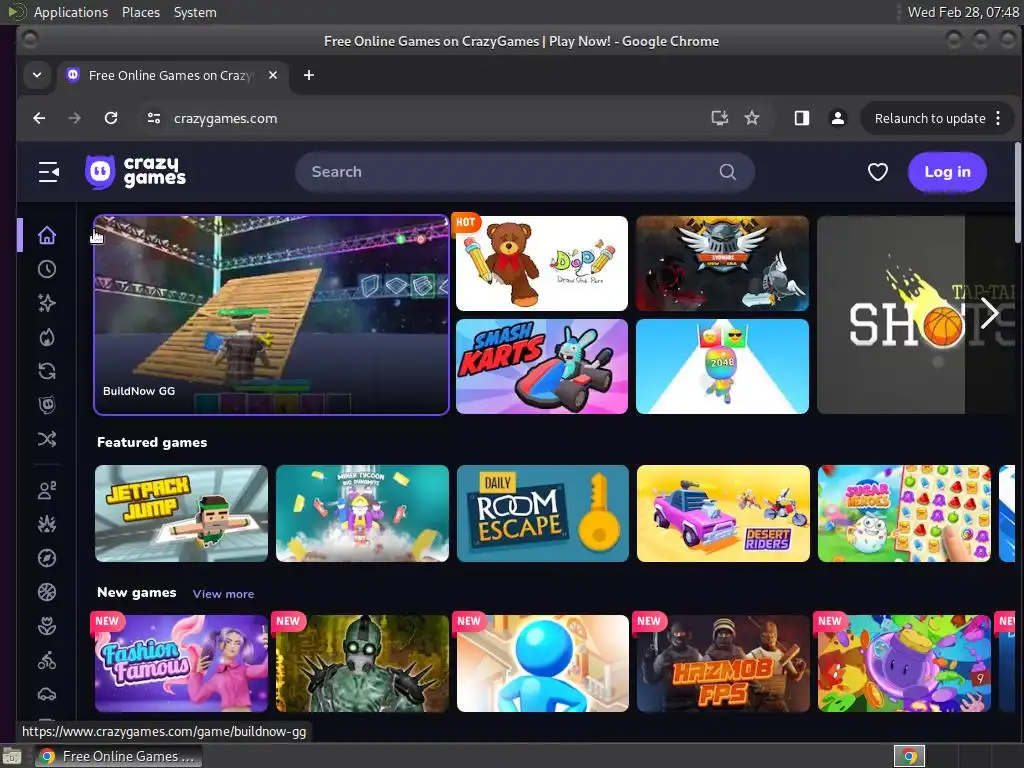Open System menu
1024x768 pixels.
coord(195,12)
